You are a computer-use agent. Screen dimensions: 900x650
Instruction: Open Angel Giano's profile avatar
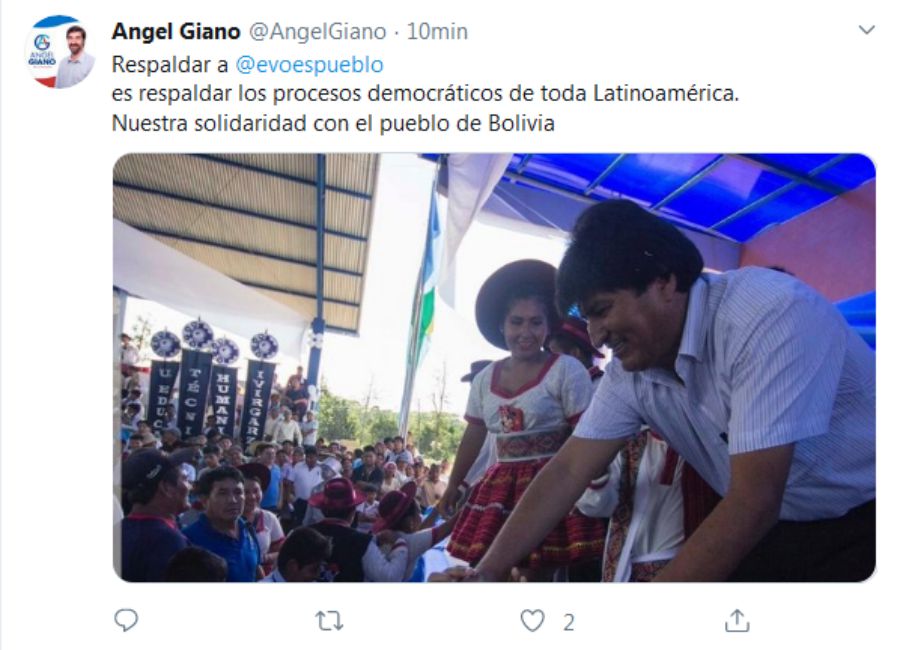click(x=60, y=52)
